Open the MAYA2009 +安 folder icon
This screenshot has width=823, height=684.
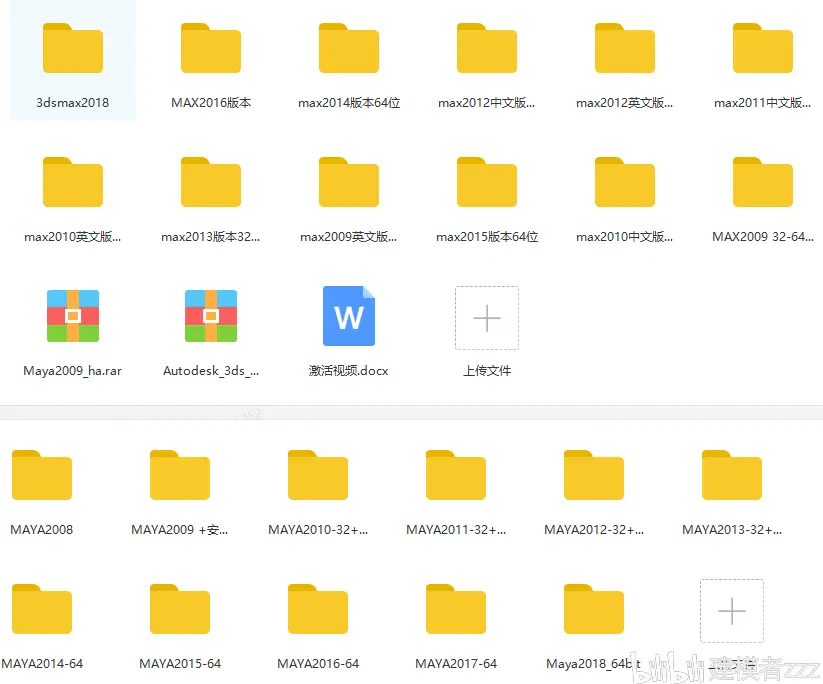(x=180, y=475)
